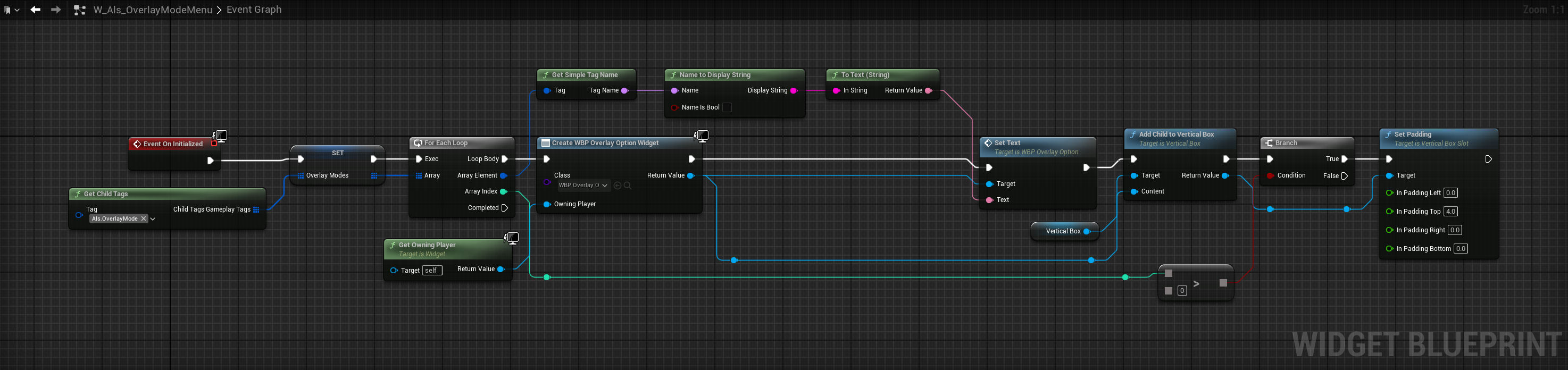The width and height of the screenshot is (1568, 370).
Task: Edit the In Padding Bottom value
Action: [1461, 249]
